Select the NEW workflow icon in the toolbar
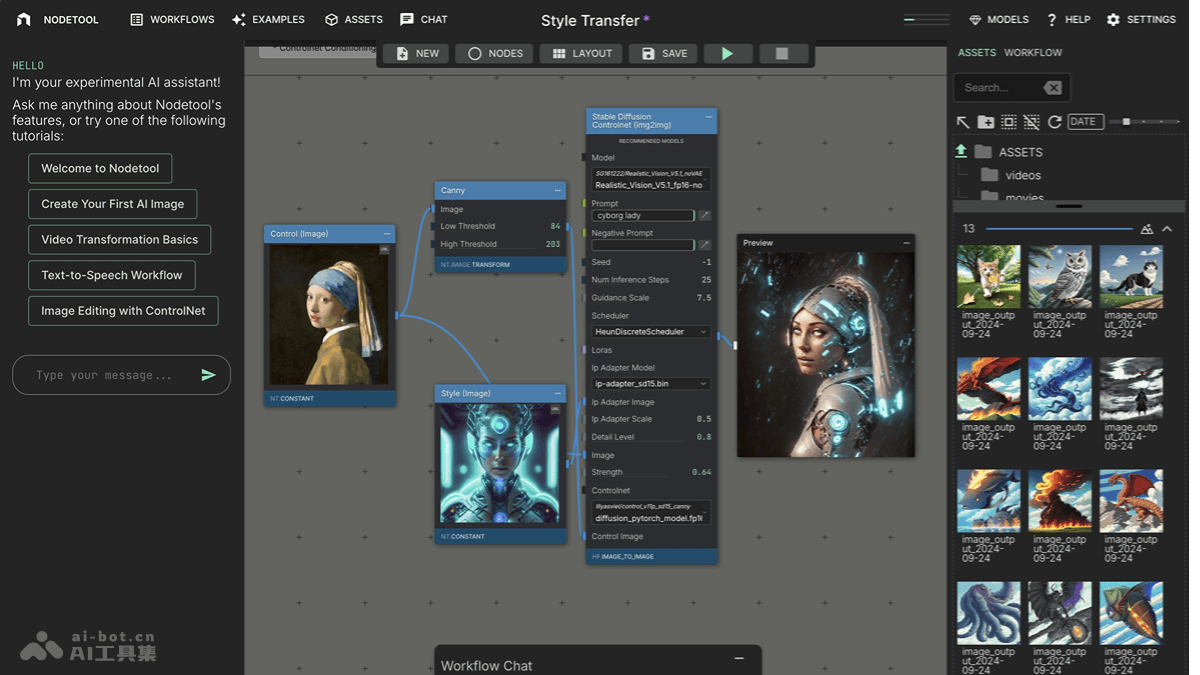The image size is (1200, 675). 402,53
